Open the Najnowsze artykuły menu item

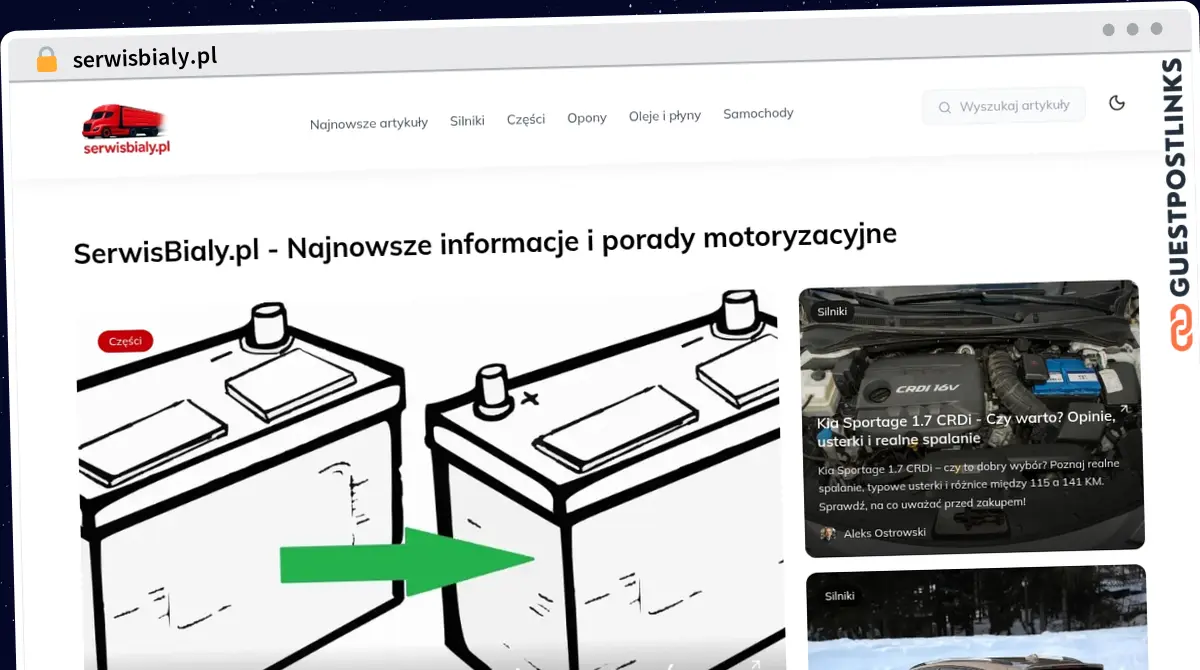368,123
